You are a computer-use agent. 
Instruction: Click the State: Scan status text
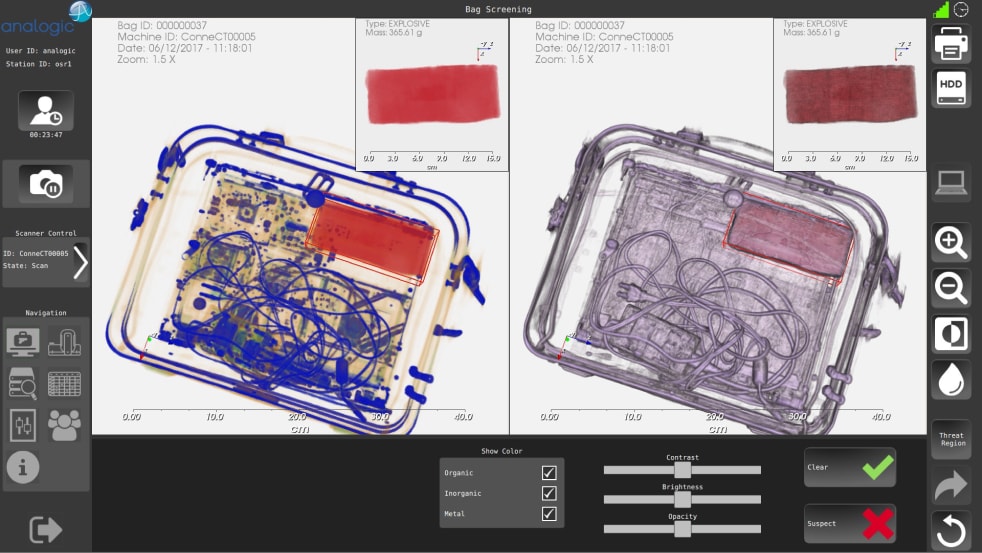tap(25, 266)
